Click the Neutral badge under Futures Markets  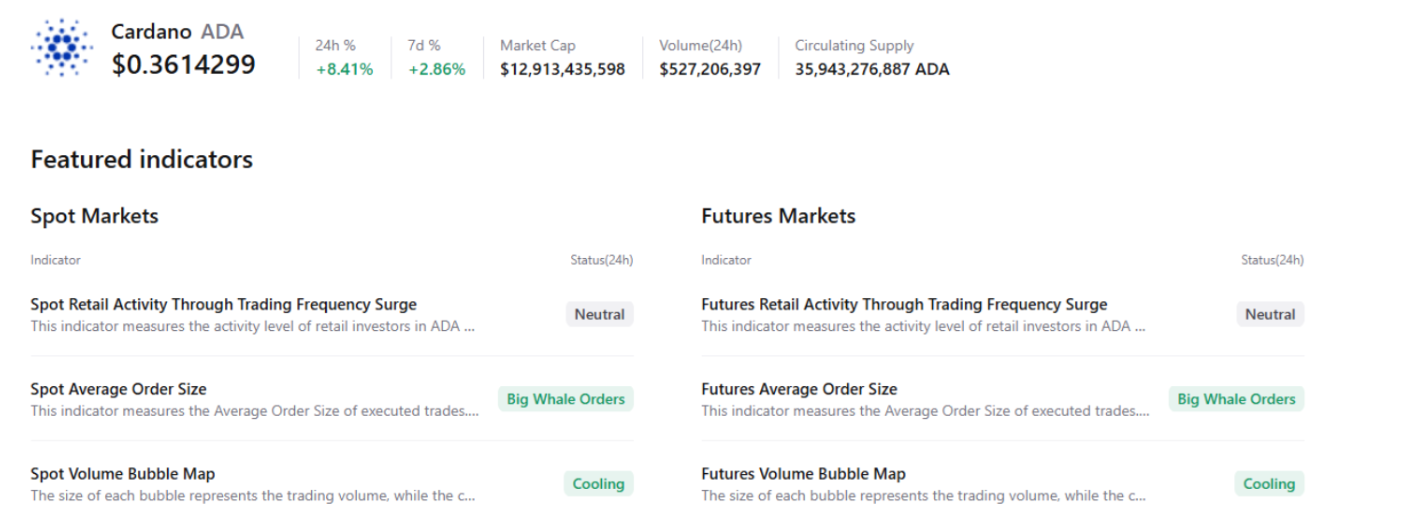point(1270,314)
